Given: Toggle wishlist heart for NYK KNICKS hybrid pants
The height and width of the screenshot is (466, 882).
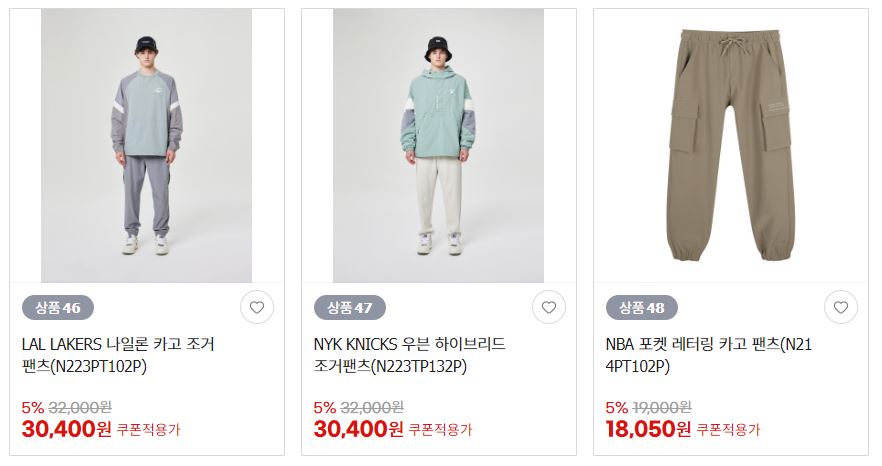Looking at the screenshot, I should 548,307.
